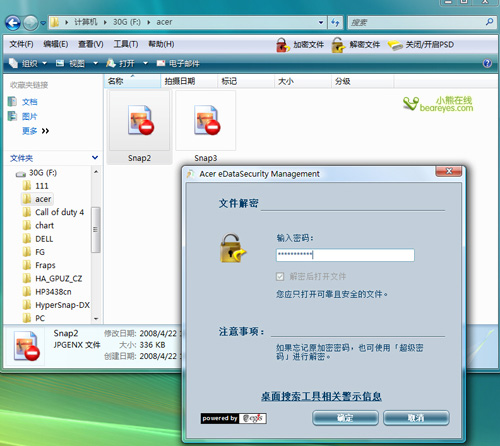Screen dimensions: 500x446
Task: Click the 视图 views icon
Action: (60, 63)
